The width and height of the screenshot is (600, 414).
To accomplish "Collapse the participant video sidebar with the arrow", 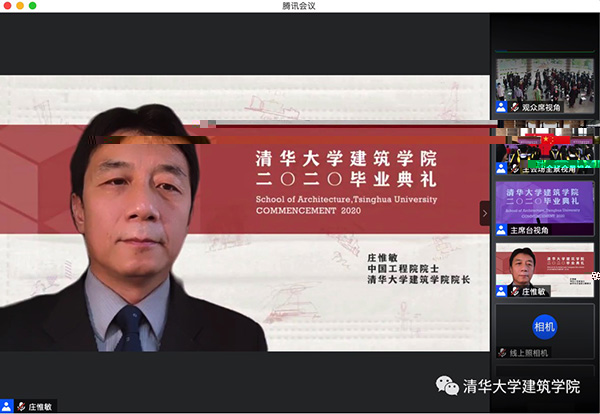I will pos(485,213).
